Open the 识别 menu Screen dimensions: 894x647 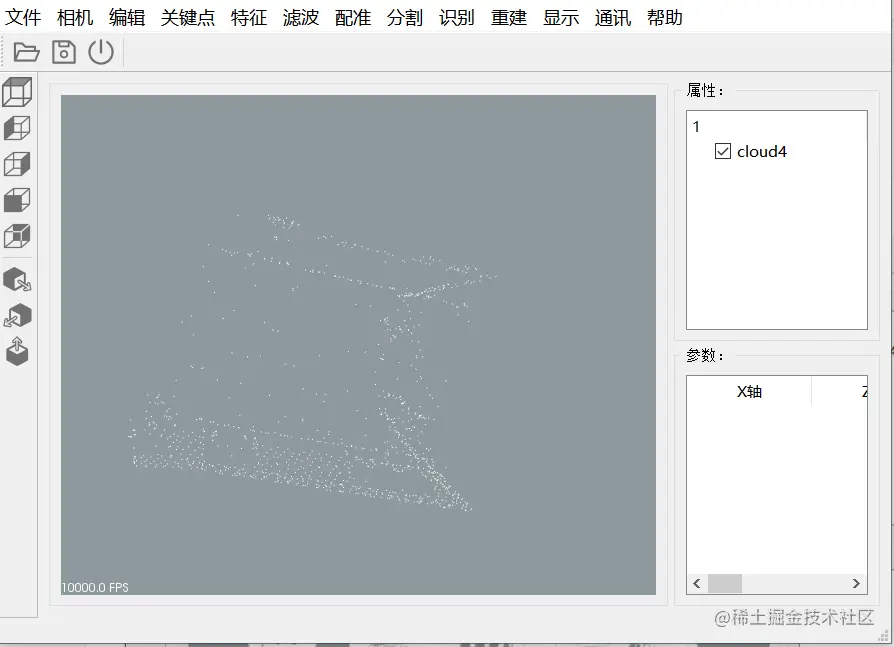coord(456,18)
